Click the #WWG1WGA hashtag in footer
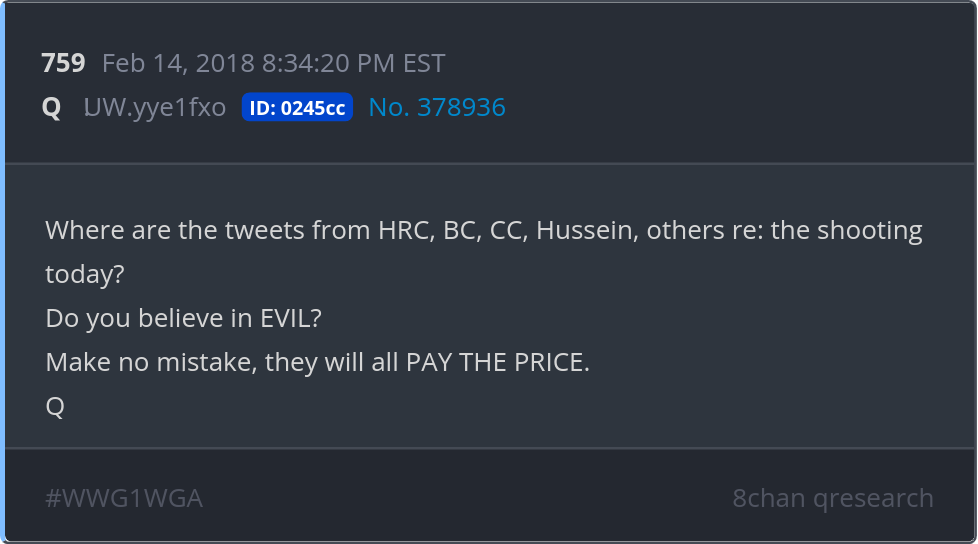The width and height of the screenshot is (978, 544). click(x=124, y=498)
